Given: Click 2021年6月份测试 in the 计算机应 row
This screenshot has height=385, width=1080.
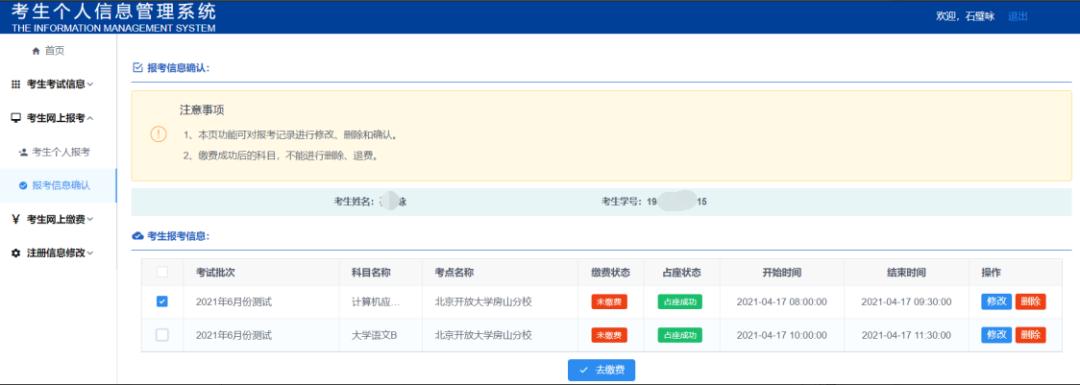Looking at the screenshot, I should [233, 302].
